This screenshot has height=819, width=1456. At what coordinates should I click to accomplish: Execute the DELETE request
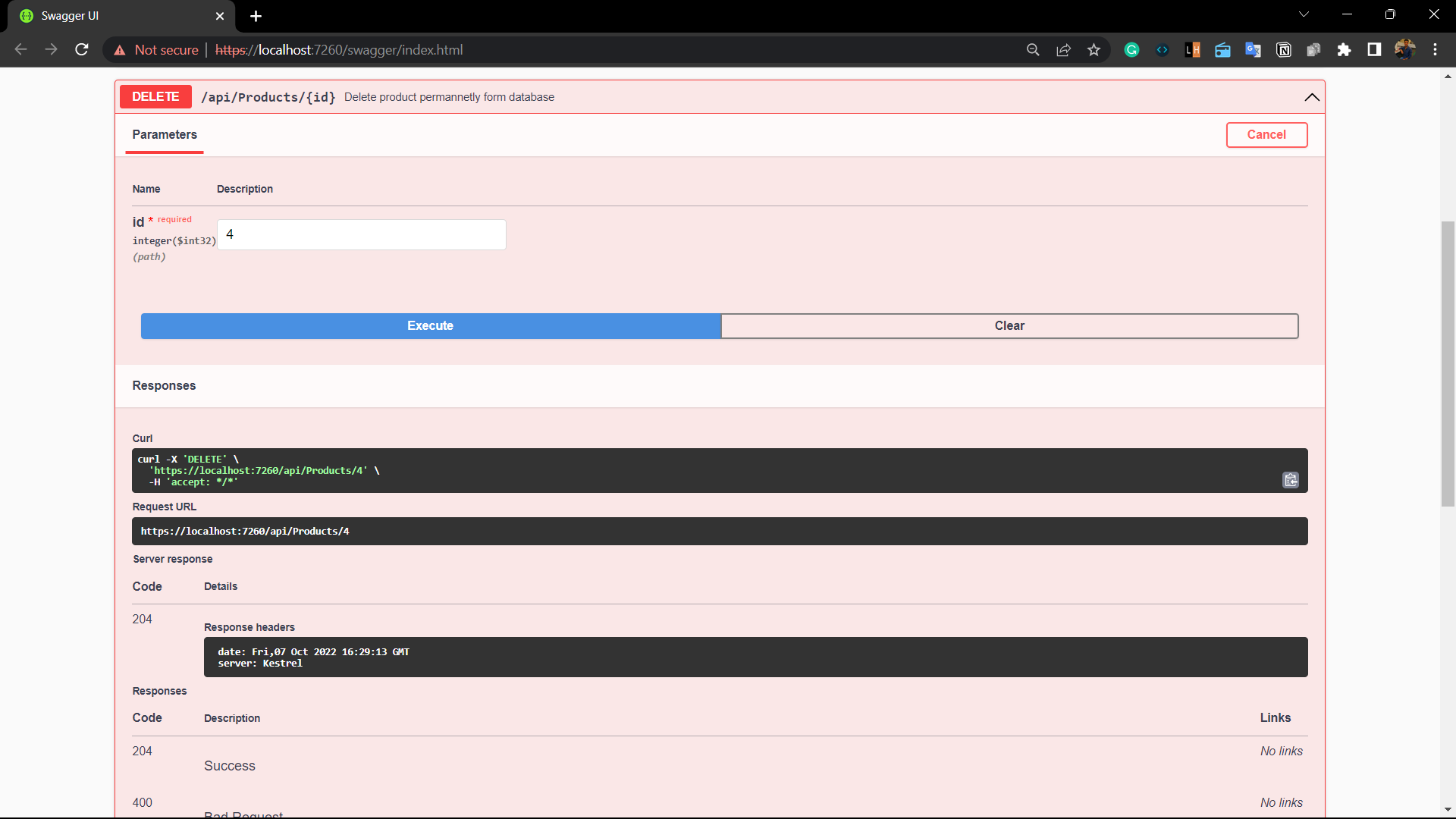click(430, 325)
